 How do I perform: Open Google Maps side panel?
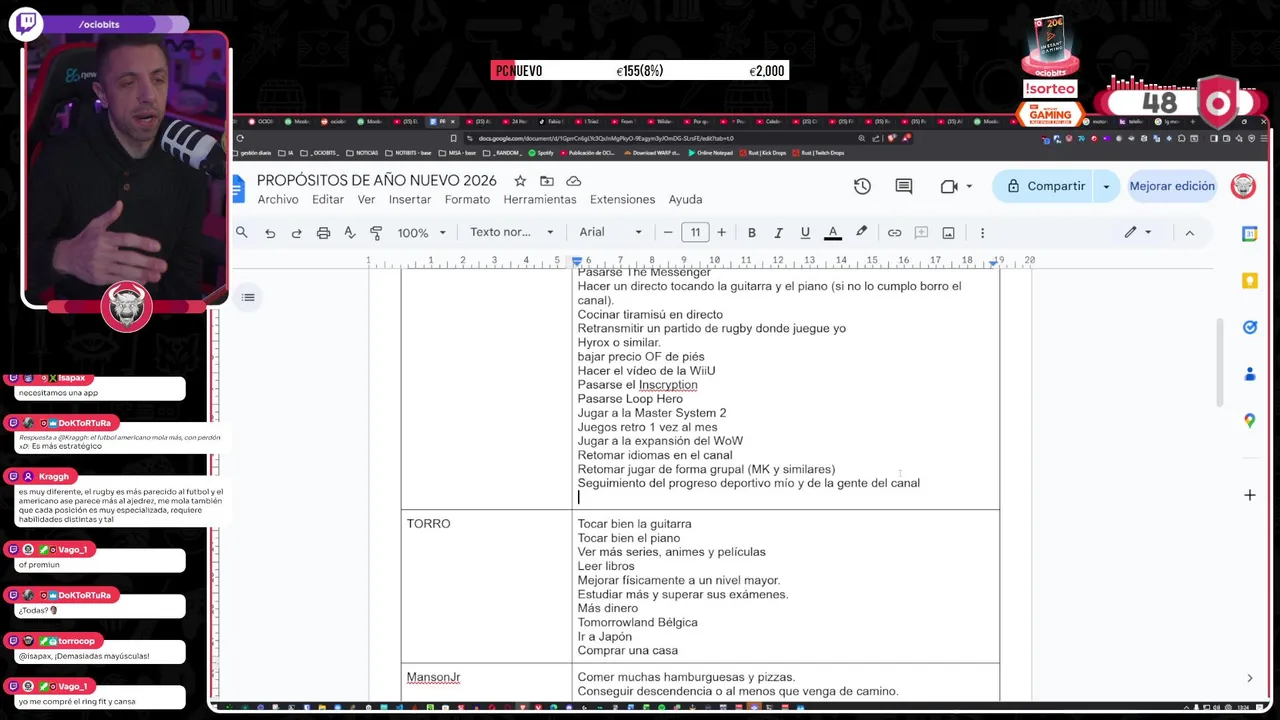tap(1249, 421)
